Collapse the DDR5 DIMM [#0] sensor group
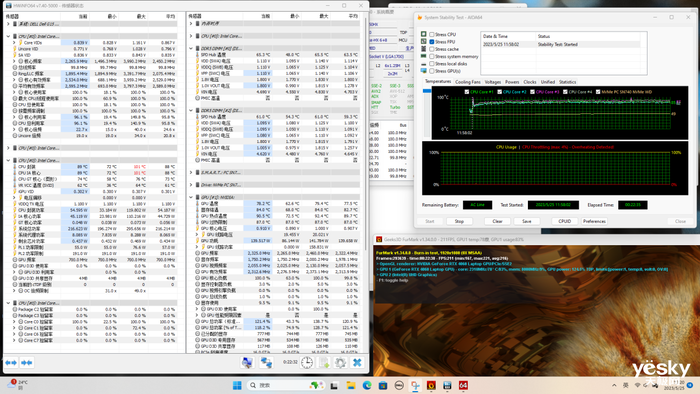 click(191, 48)
